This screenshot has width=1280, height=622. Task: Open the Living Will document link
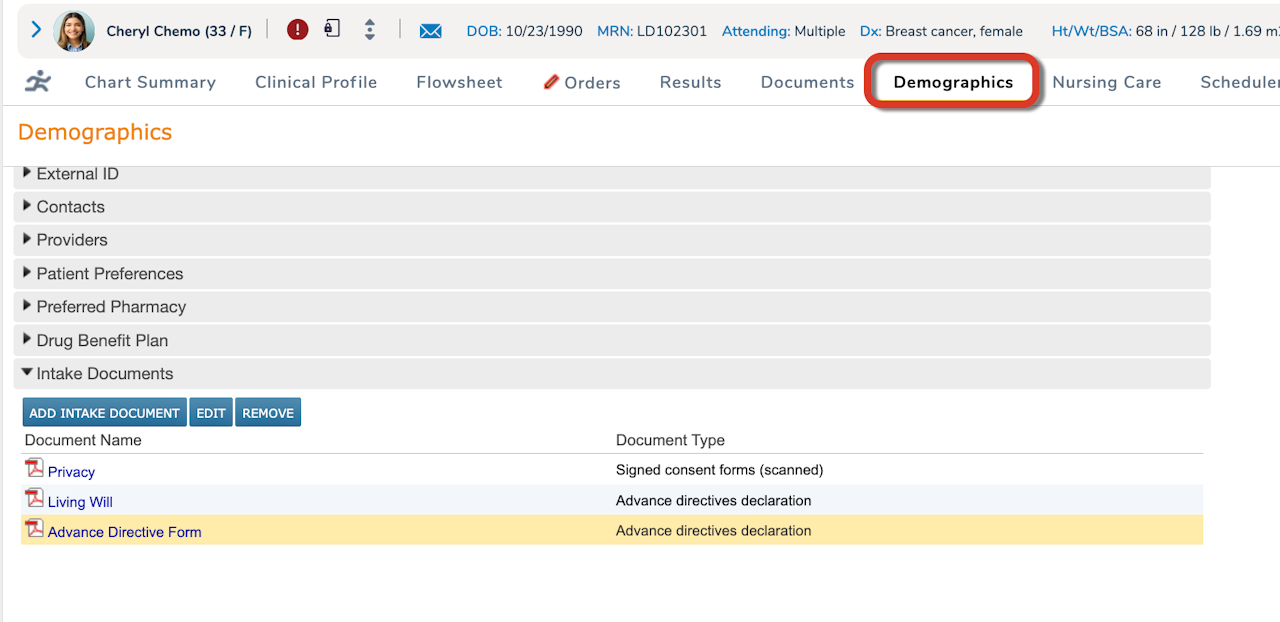click(80, 502)
